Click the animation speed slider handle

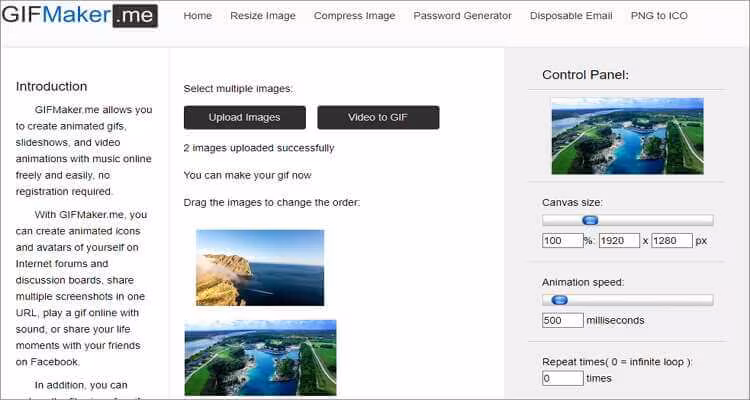(x=560, y=299)
